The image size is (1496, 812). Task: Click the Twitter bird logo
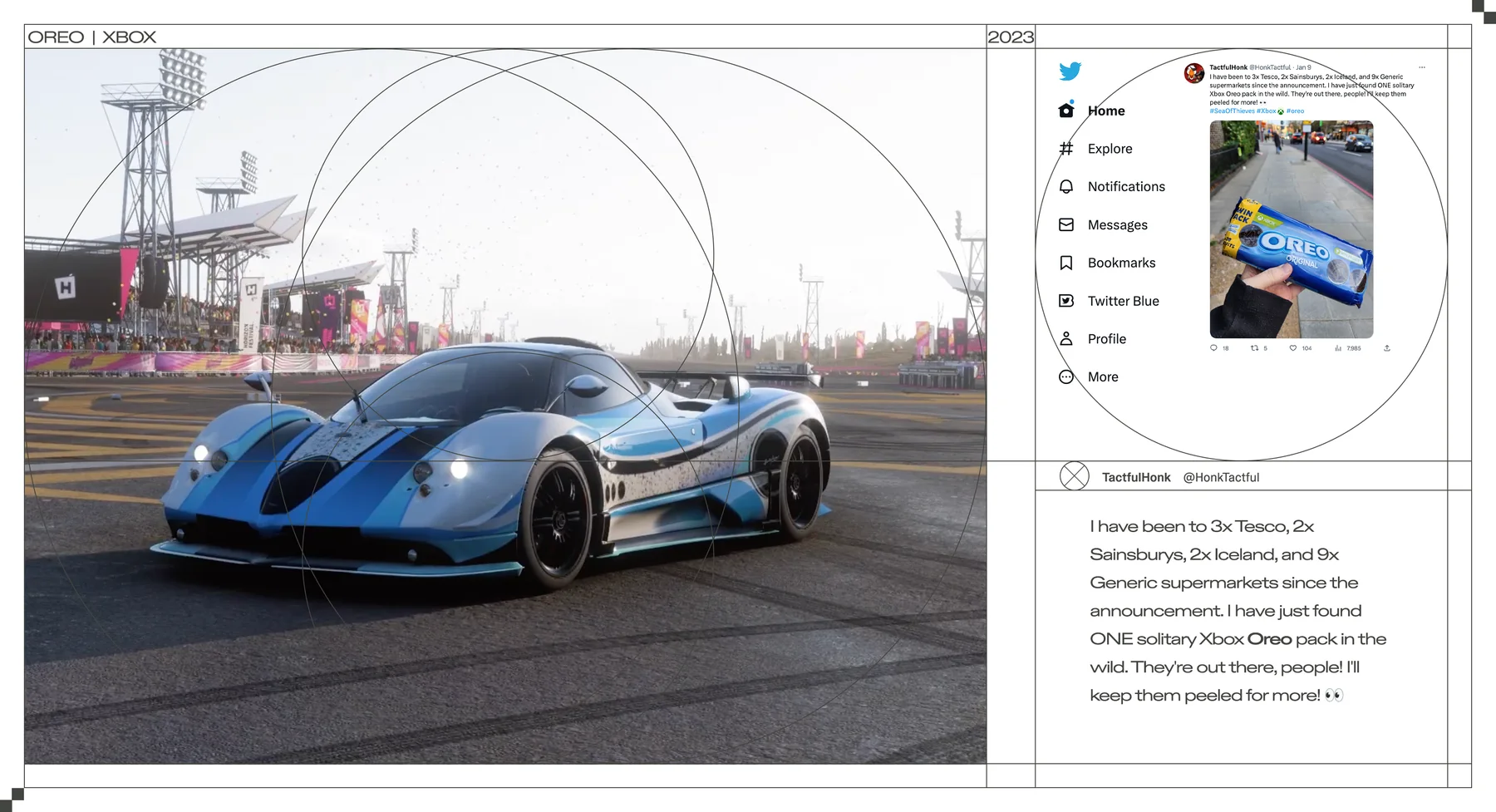click(x=1070, y=71)
